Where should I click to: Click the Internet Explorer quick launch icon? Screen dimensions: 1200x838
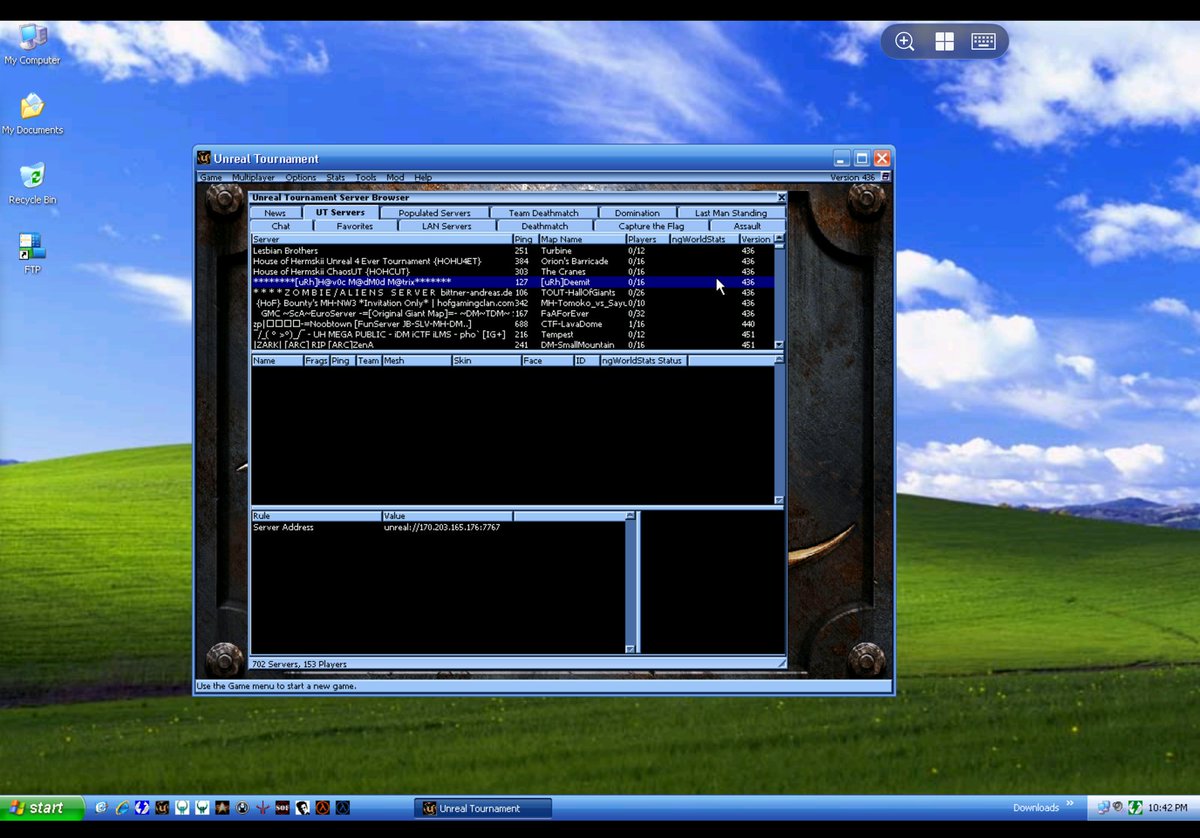[123, 807]
